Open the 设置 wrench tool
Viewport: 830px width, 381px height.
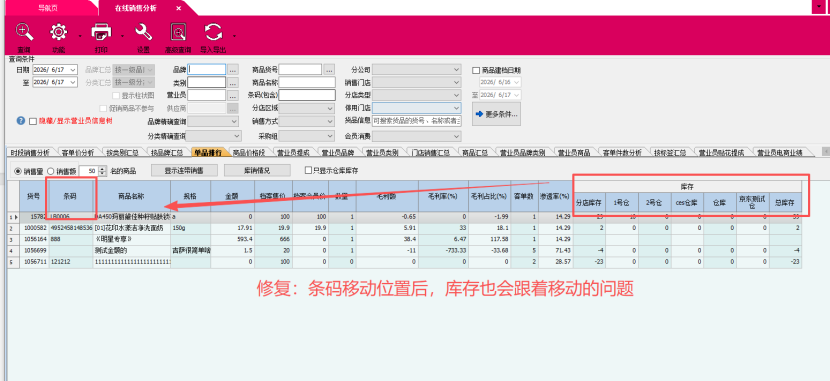point(143,33)
